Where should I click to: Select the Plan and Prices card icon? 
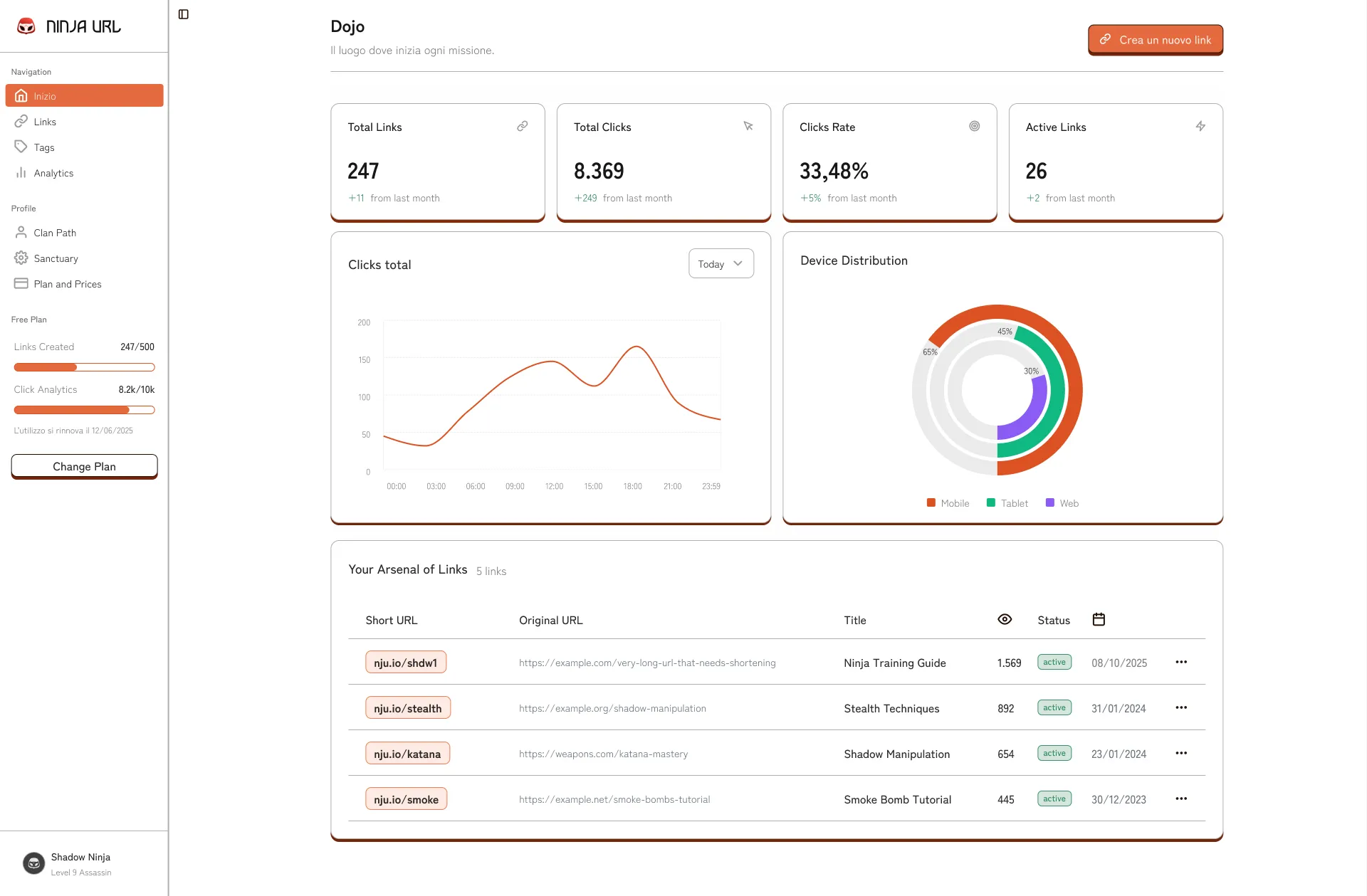coord(21,283)
